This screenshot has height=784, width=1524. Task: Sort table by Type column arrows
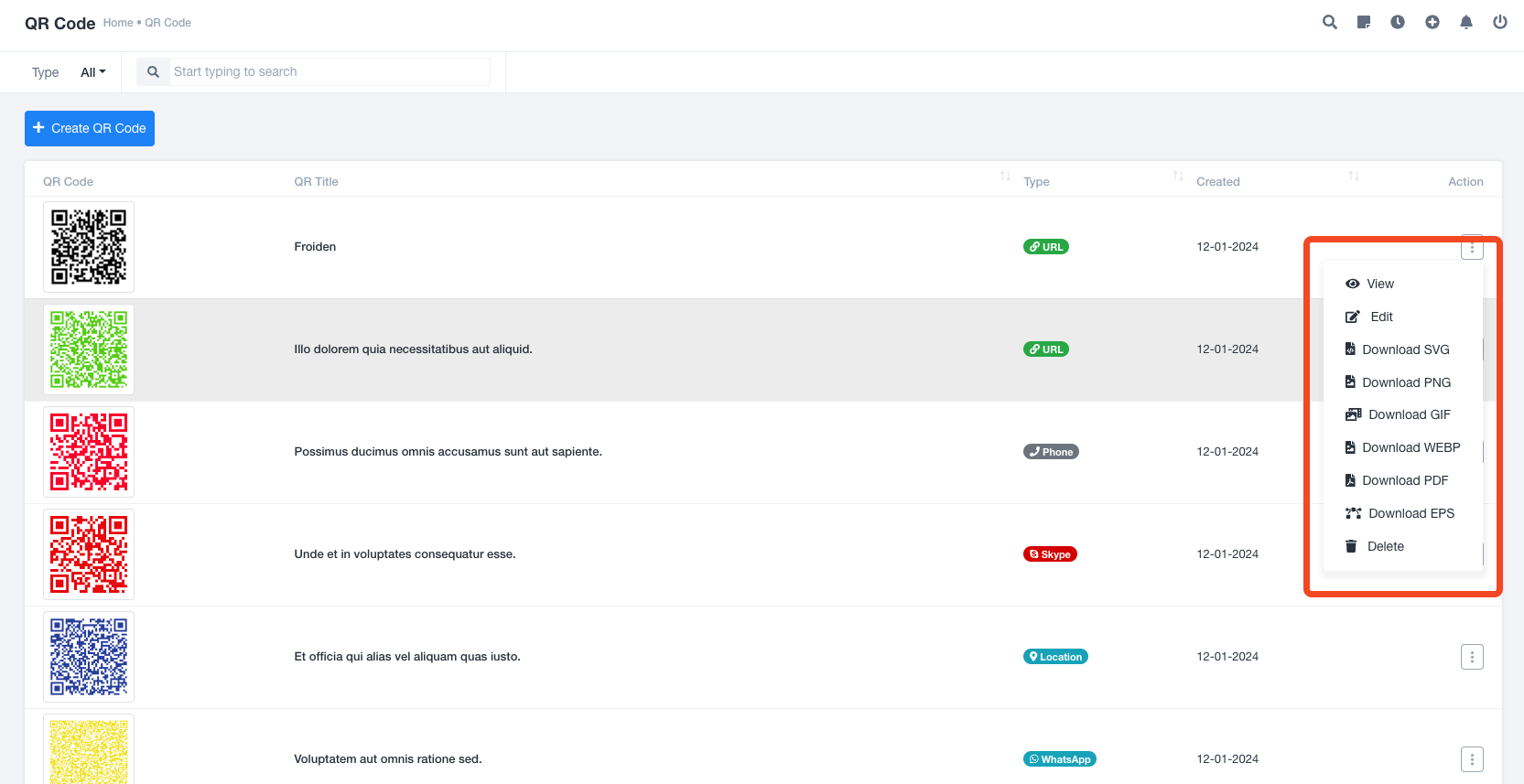coord(1178,176)
